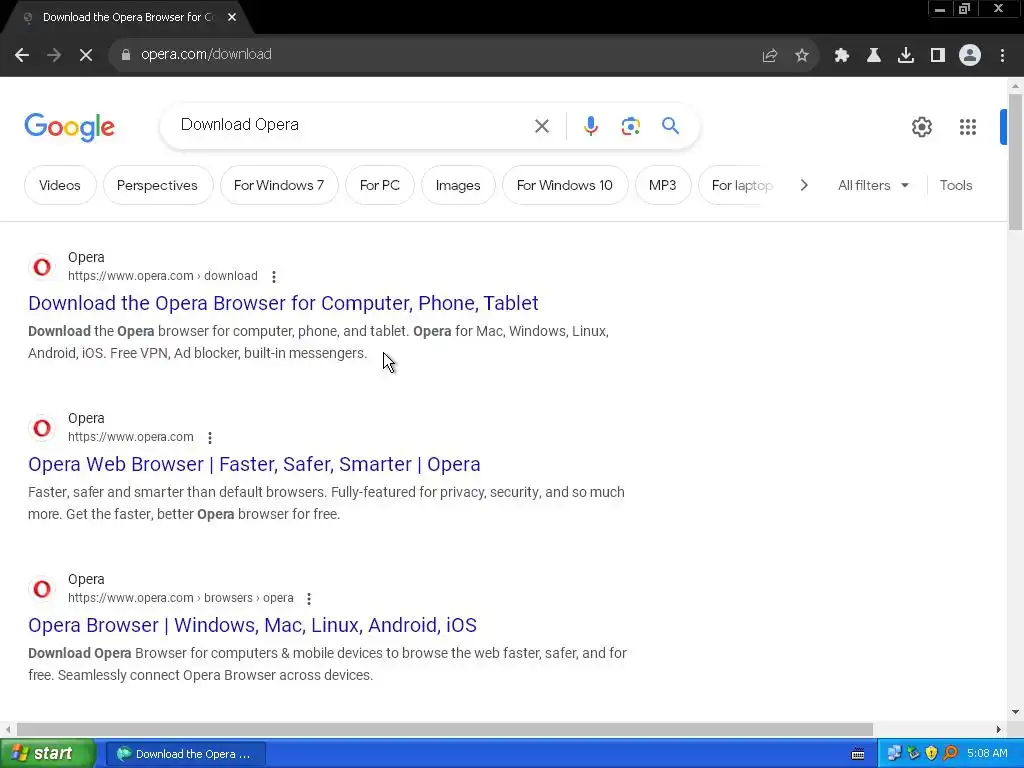Open more options for opera.com › download result
Screen dimensions: 1024x768
274,277
